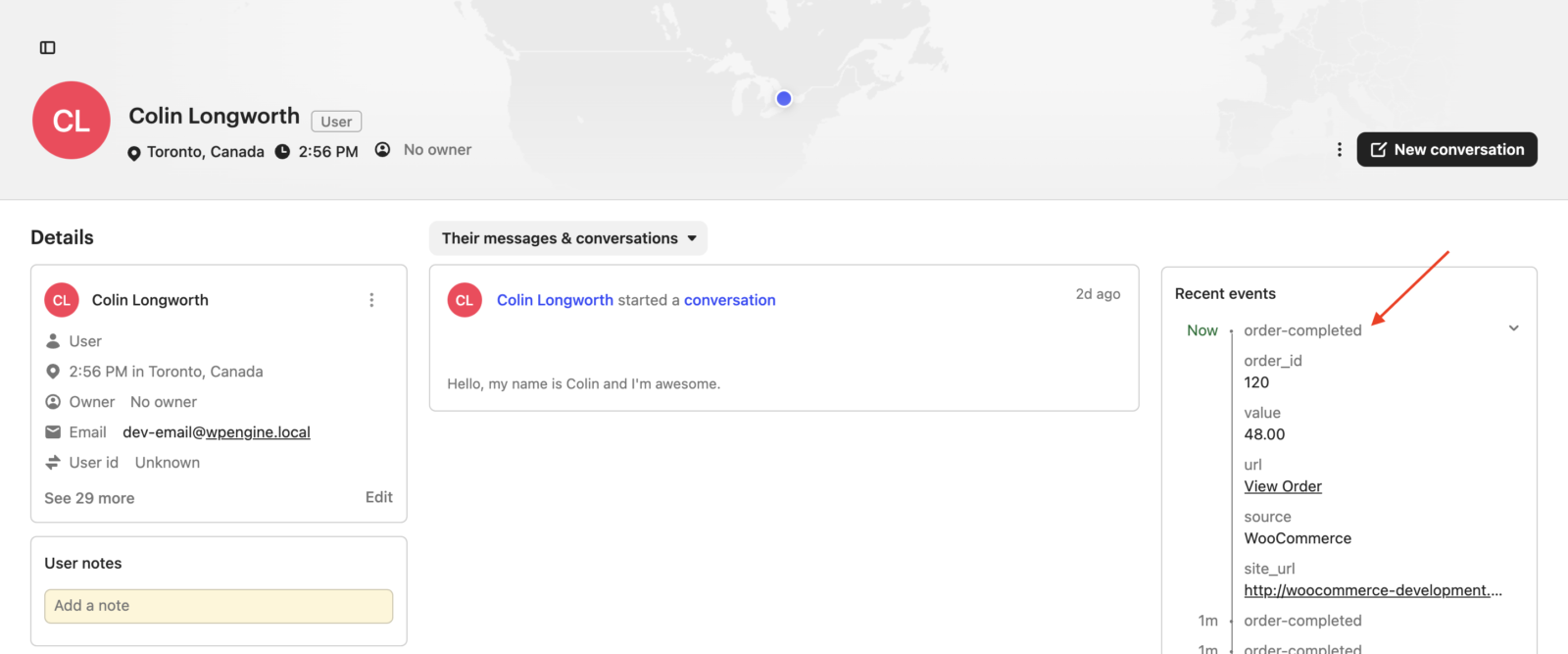This screenshot has height=654, width=1568.
Task: Open the conversation link
Action: pyautogui.click(x=729, y=300)
